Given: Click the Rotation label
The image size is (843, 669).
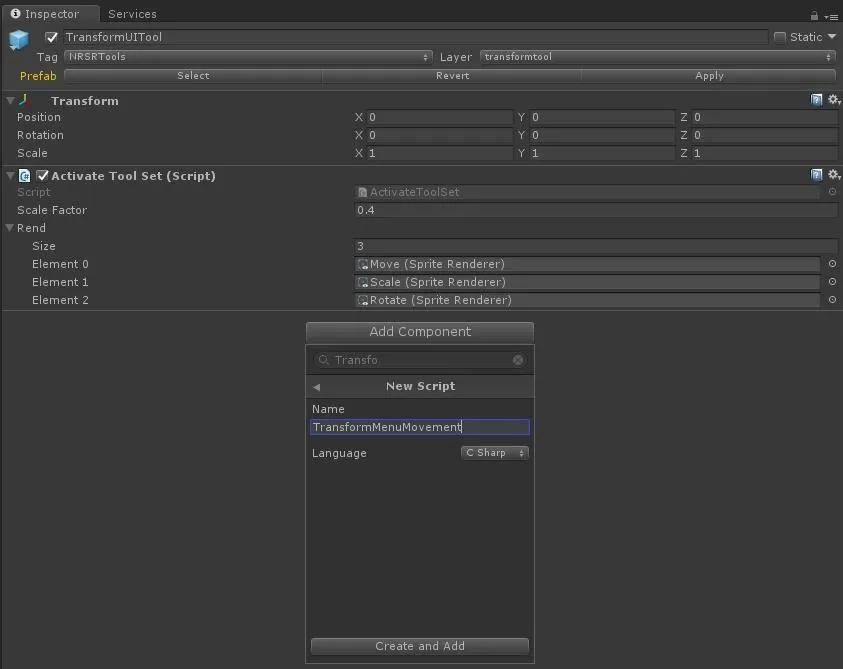Looking at the screenshot, I should tap(40, 135).
